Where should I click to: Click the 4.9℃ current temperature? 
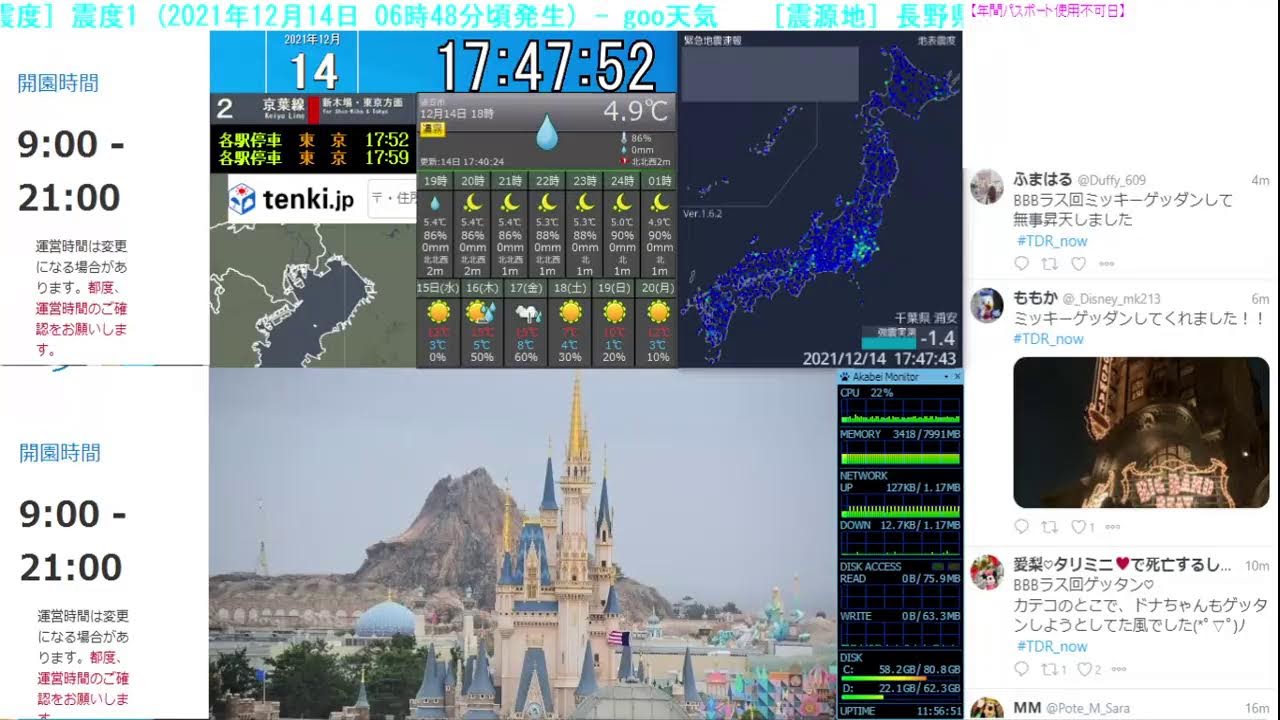(636, 110)
